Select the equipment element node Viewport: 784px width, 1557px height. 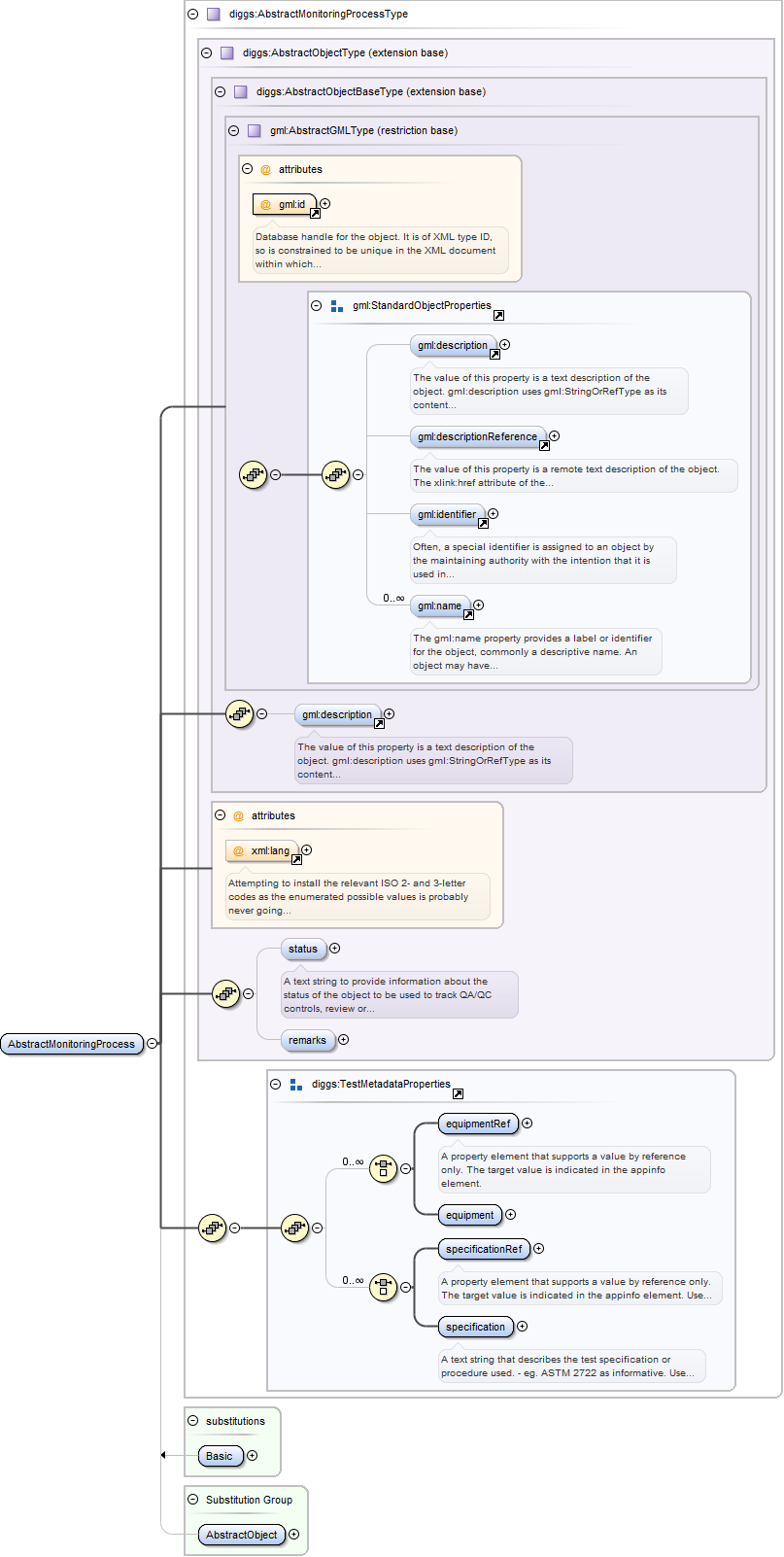(469, 1215)
